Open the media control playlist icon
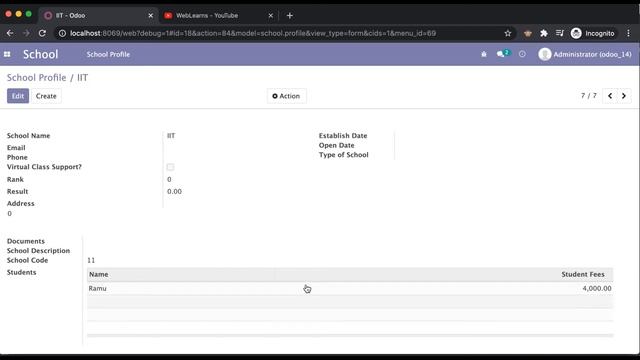640x360 pixels. (560, 33)
